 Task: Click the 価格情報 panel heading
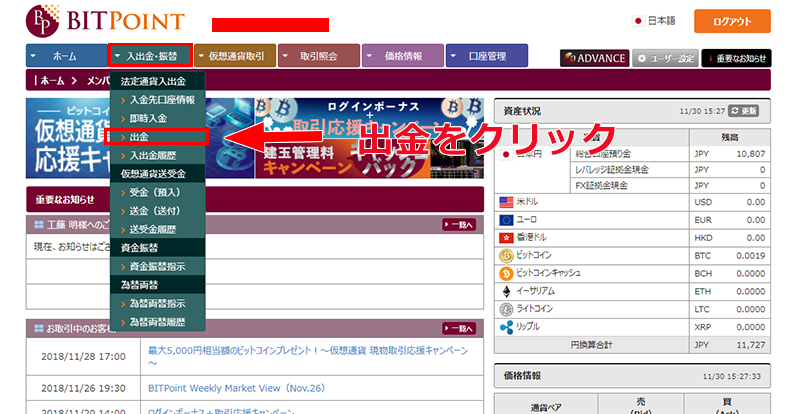pyautogui.click(x=522, y=376)
